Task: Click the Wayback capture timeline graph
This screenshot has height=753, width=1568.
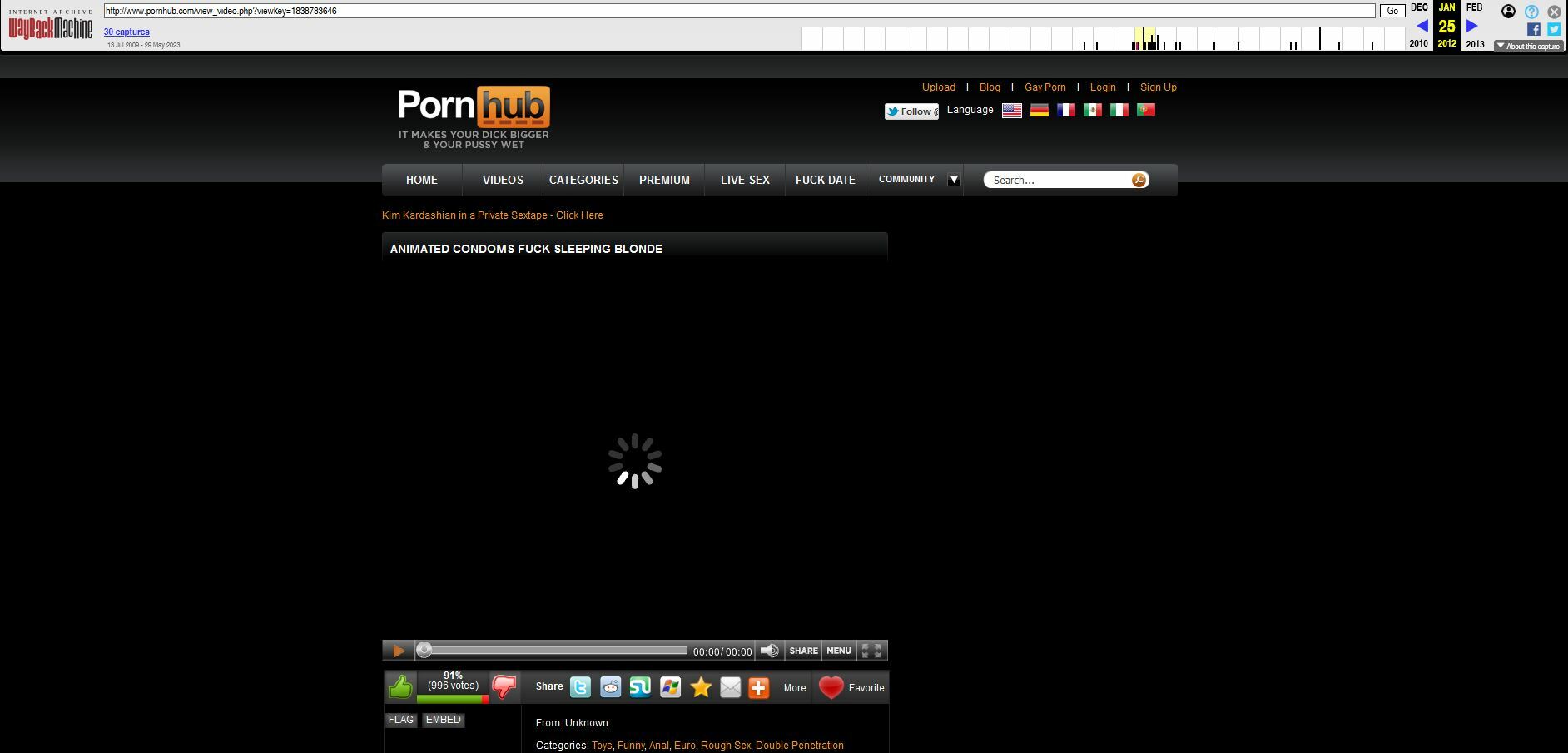Action: (1104, 38)
